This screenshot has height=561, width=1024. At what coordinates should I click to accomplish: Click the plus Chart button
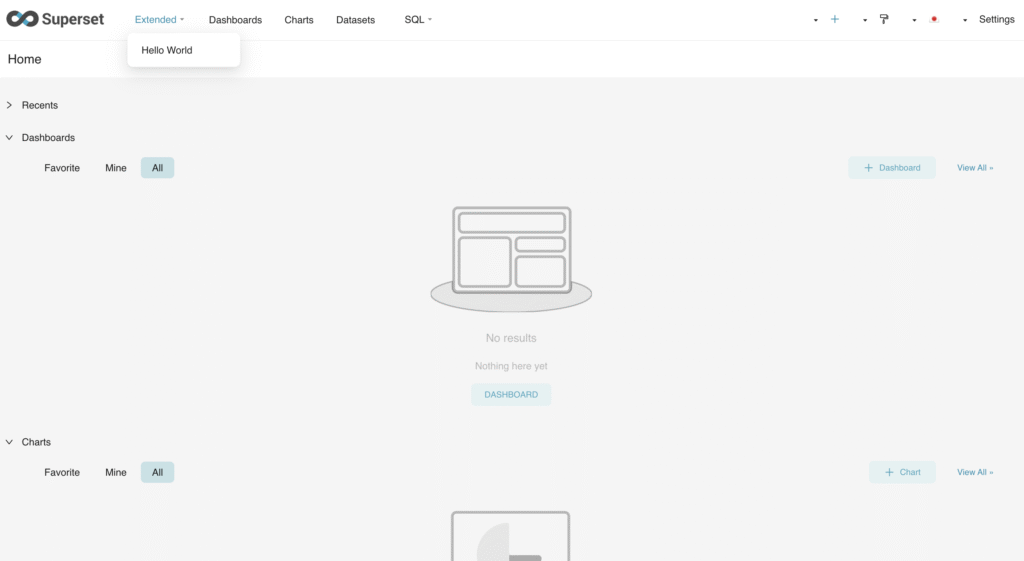click(902, 472)
